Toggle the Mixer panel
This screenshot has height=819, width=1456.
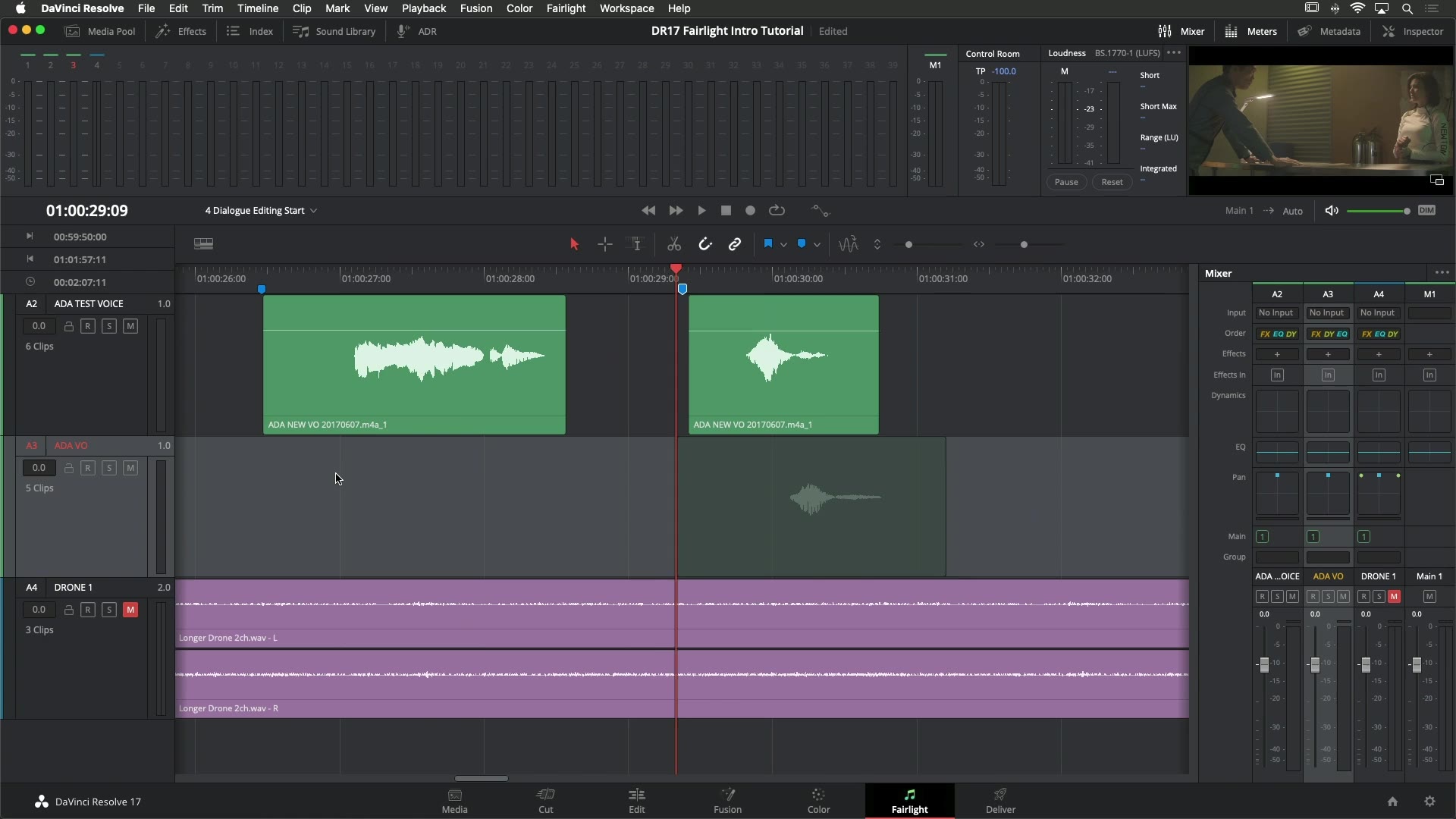pyautogui.click(x=1181, y=31)
